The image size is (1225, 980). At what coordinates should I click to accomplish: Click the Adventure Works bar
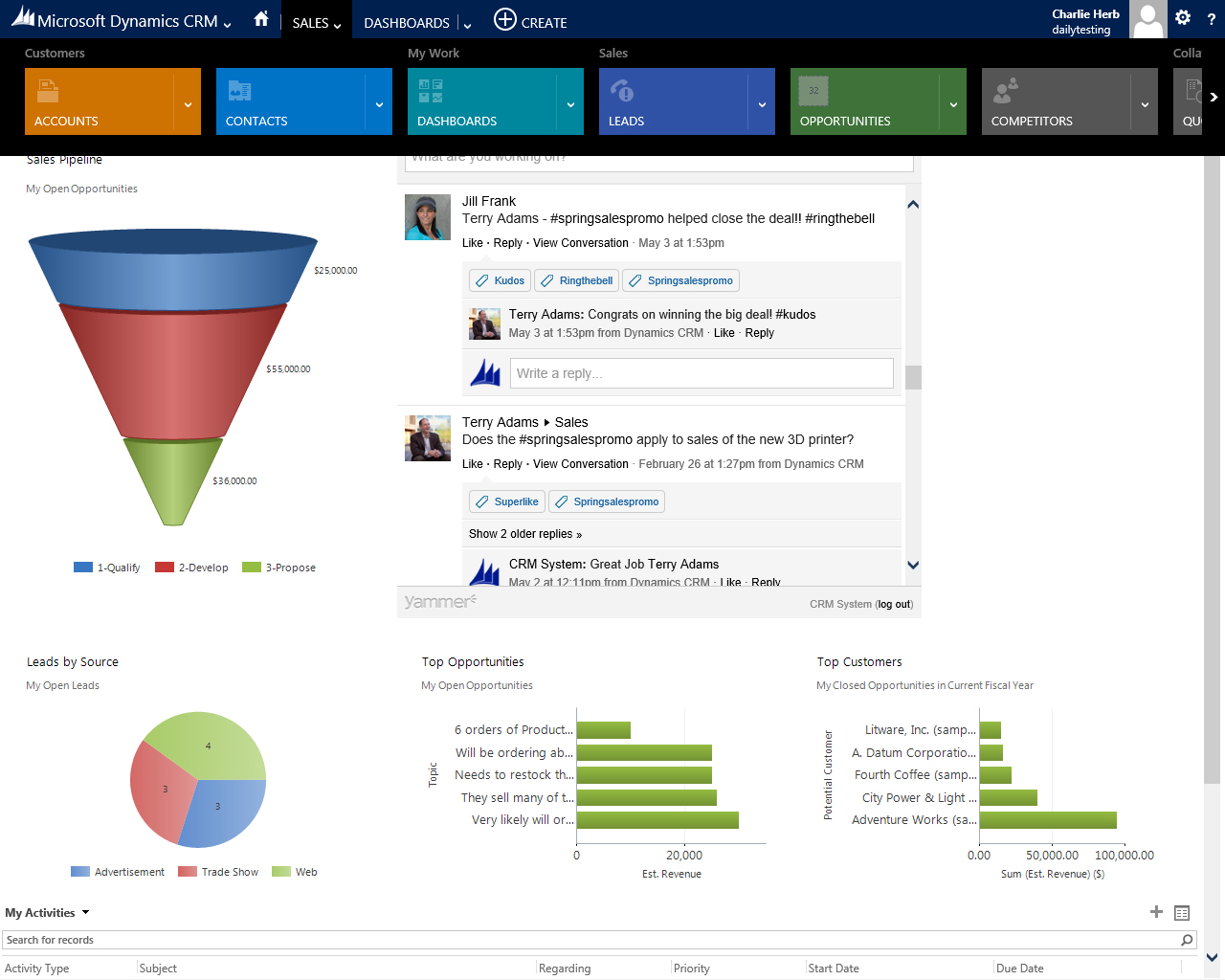[x=1048, y=820]
